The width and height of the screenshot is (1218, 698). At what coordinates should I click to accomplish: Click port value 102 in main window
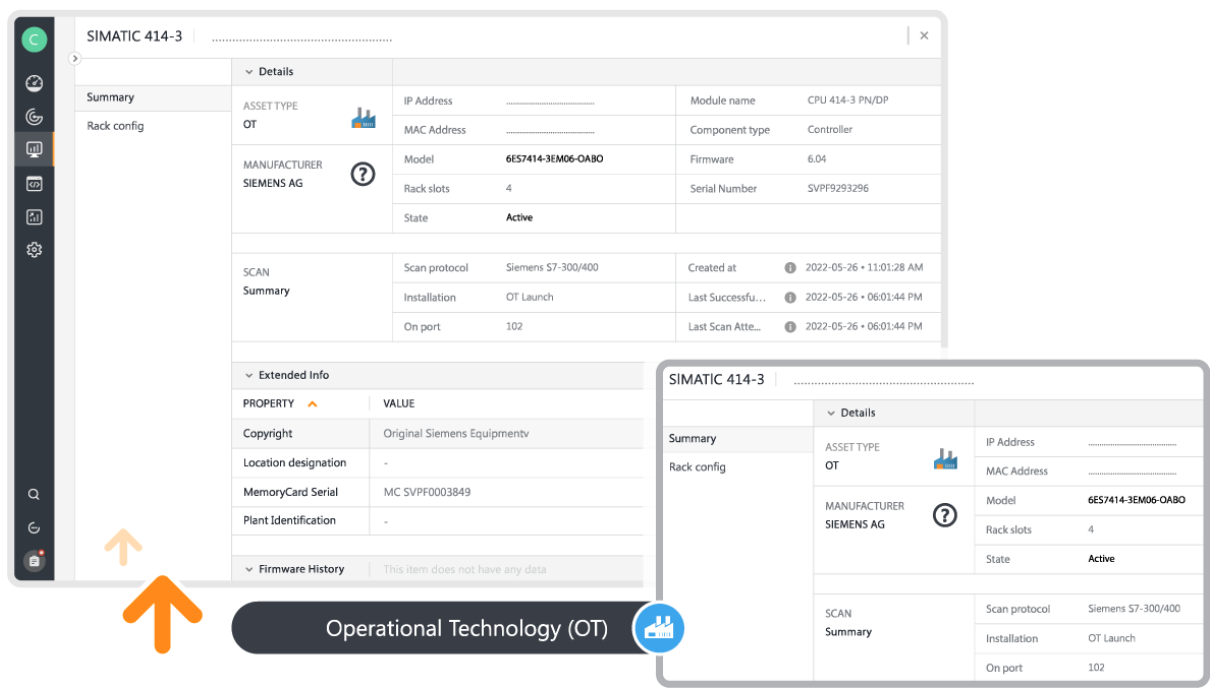pos(514,327)
